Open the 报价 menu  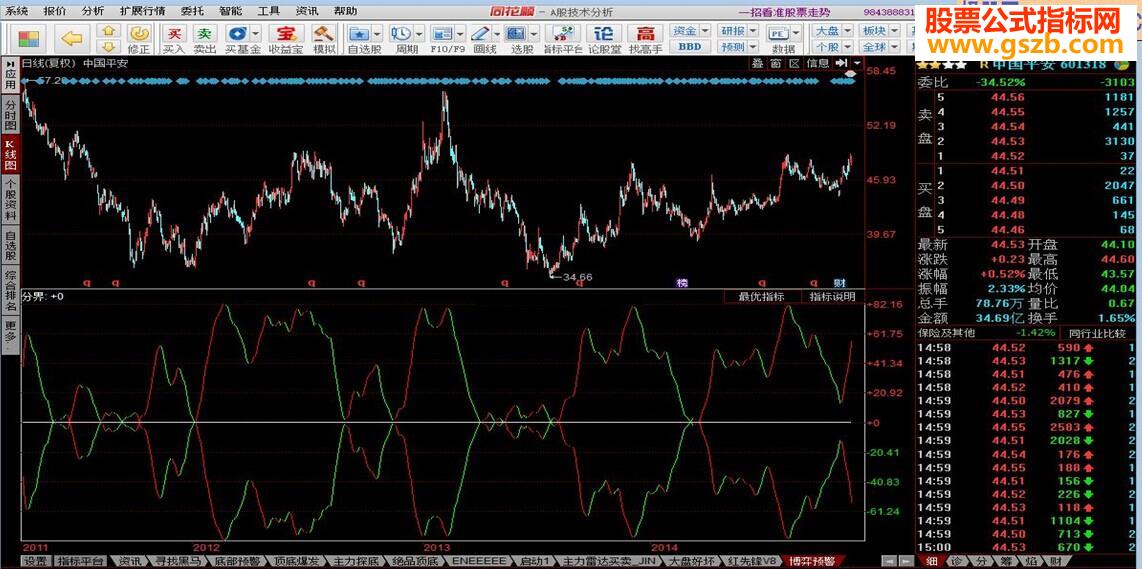(x=54, y=12)
